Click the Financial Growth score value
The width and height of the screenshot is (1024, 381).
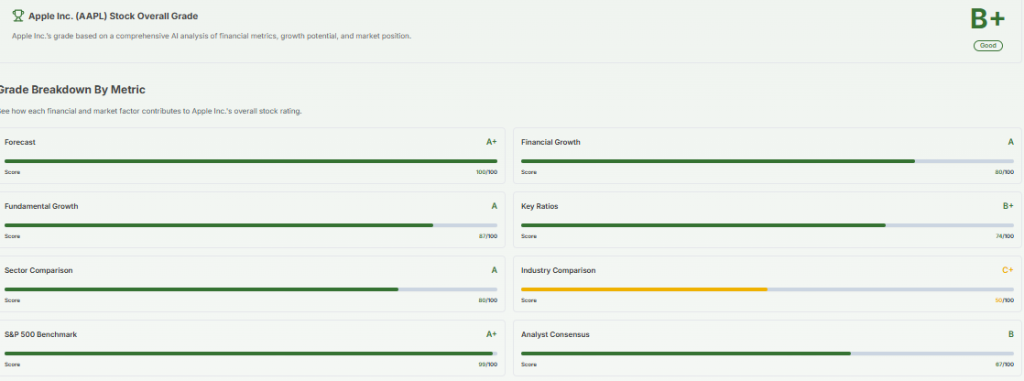click(x=1004, y=172)
